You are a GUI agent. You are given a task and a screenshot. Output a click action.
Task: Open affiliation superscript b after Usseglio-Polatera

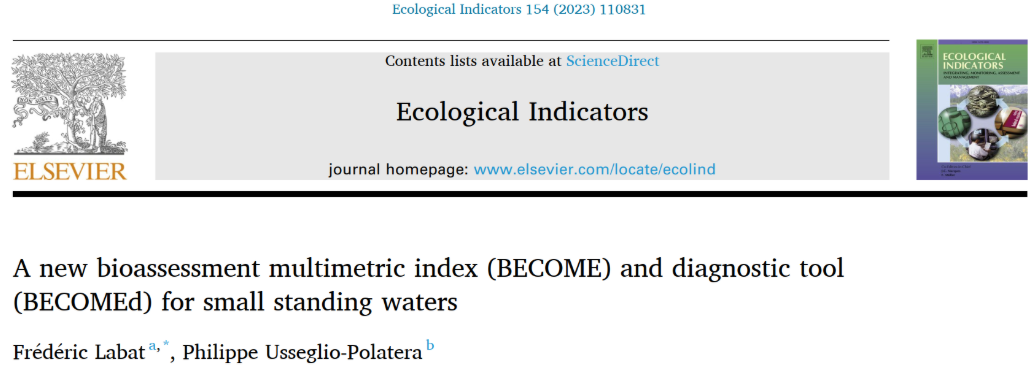click(430, 345)
